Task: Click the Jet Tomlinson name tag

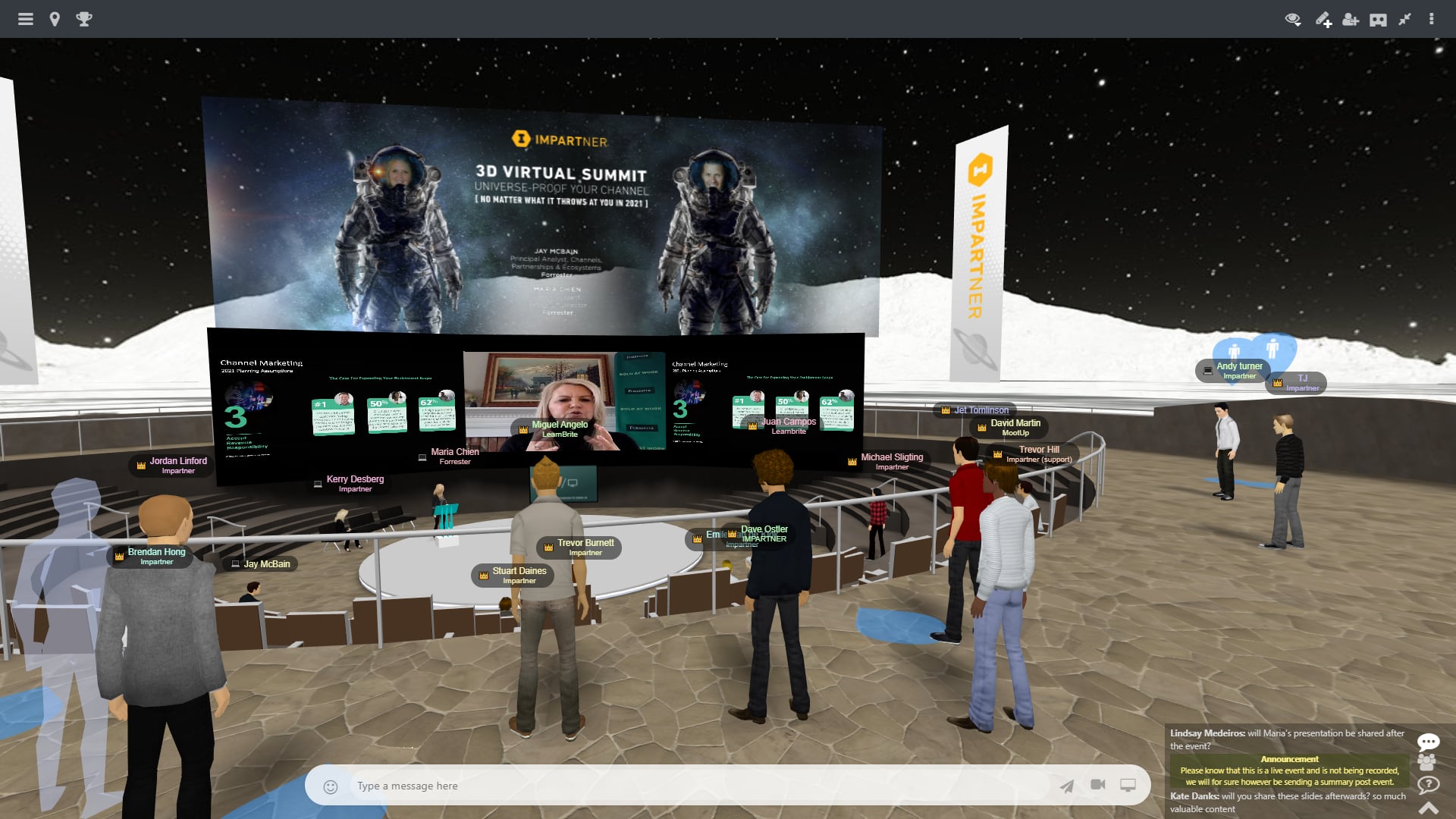Action: 975,410
